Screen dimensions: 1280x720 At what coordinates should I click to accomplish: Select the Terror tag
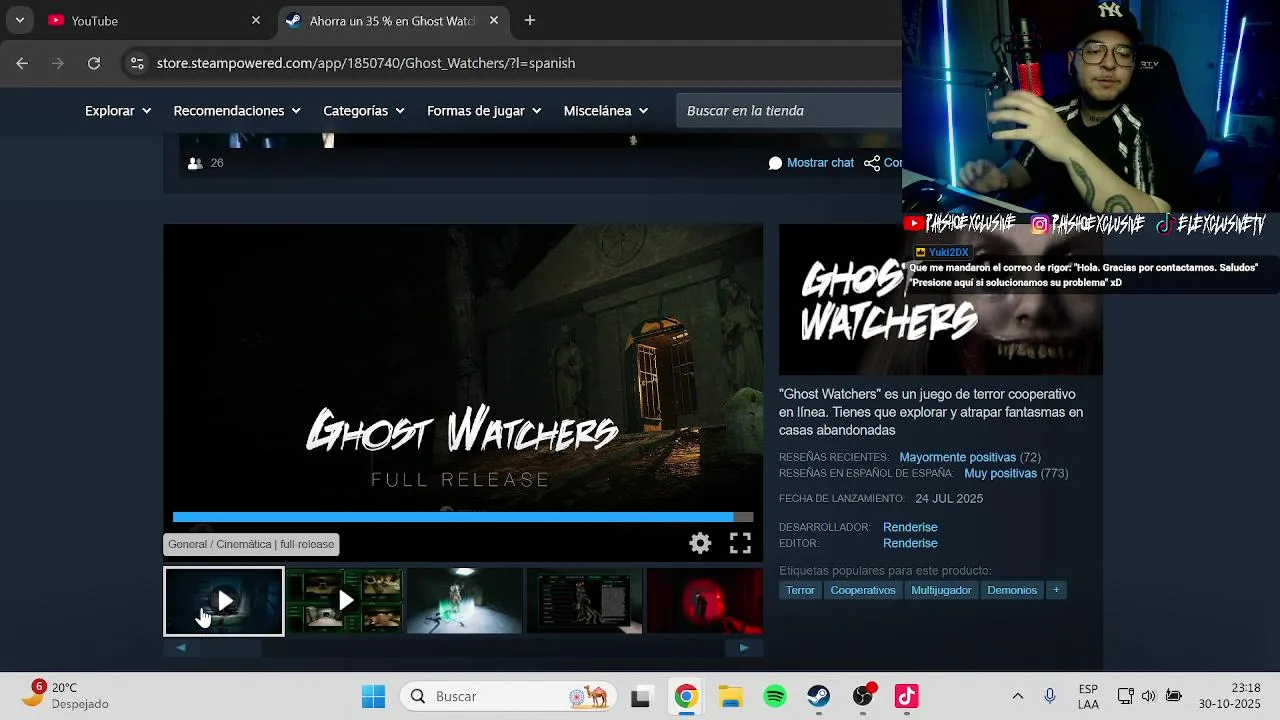coord(800,590)
